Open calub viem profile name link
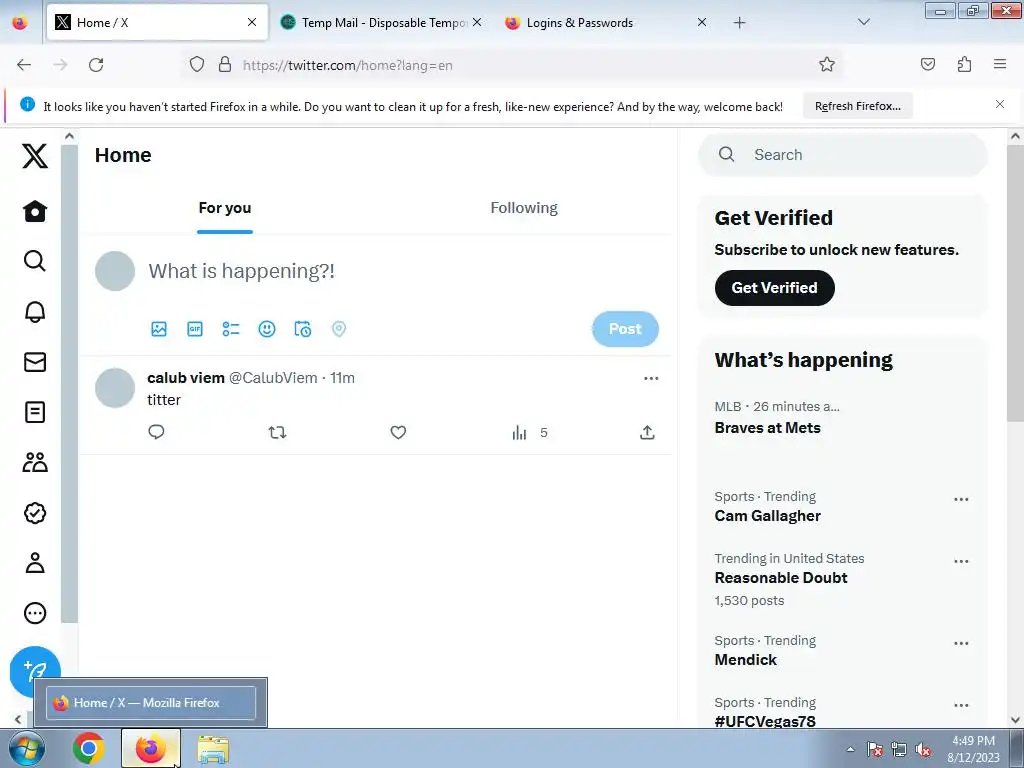Viewport: 1024px width, 768px height. [x=185, y=377]
